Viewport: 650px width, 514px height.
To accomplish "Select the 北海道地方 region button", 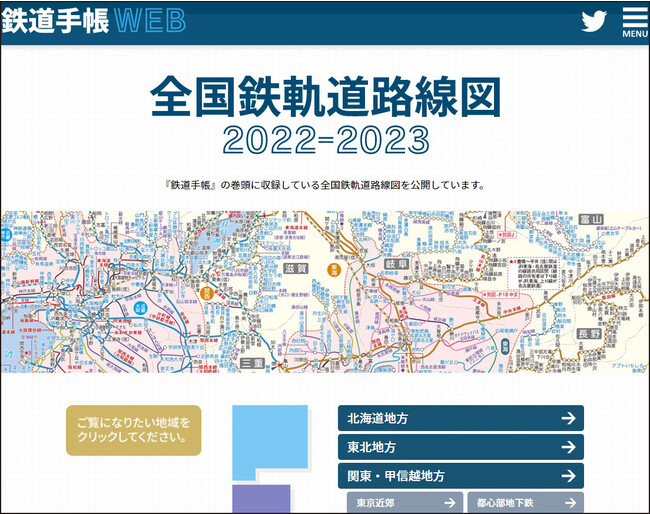I will coord(461,418).
